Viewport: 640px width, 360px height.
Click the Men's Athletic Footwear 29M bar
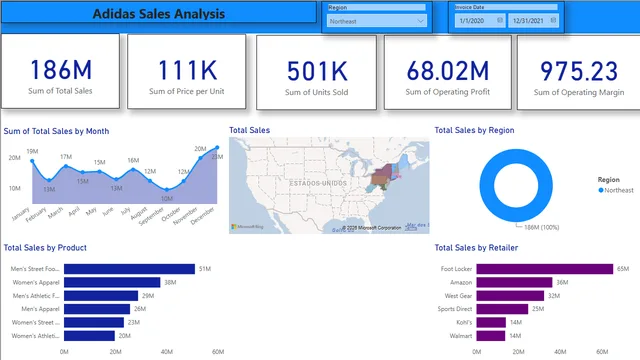click(x=101, y=296)
